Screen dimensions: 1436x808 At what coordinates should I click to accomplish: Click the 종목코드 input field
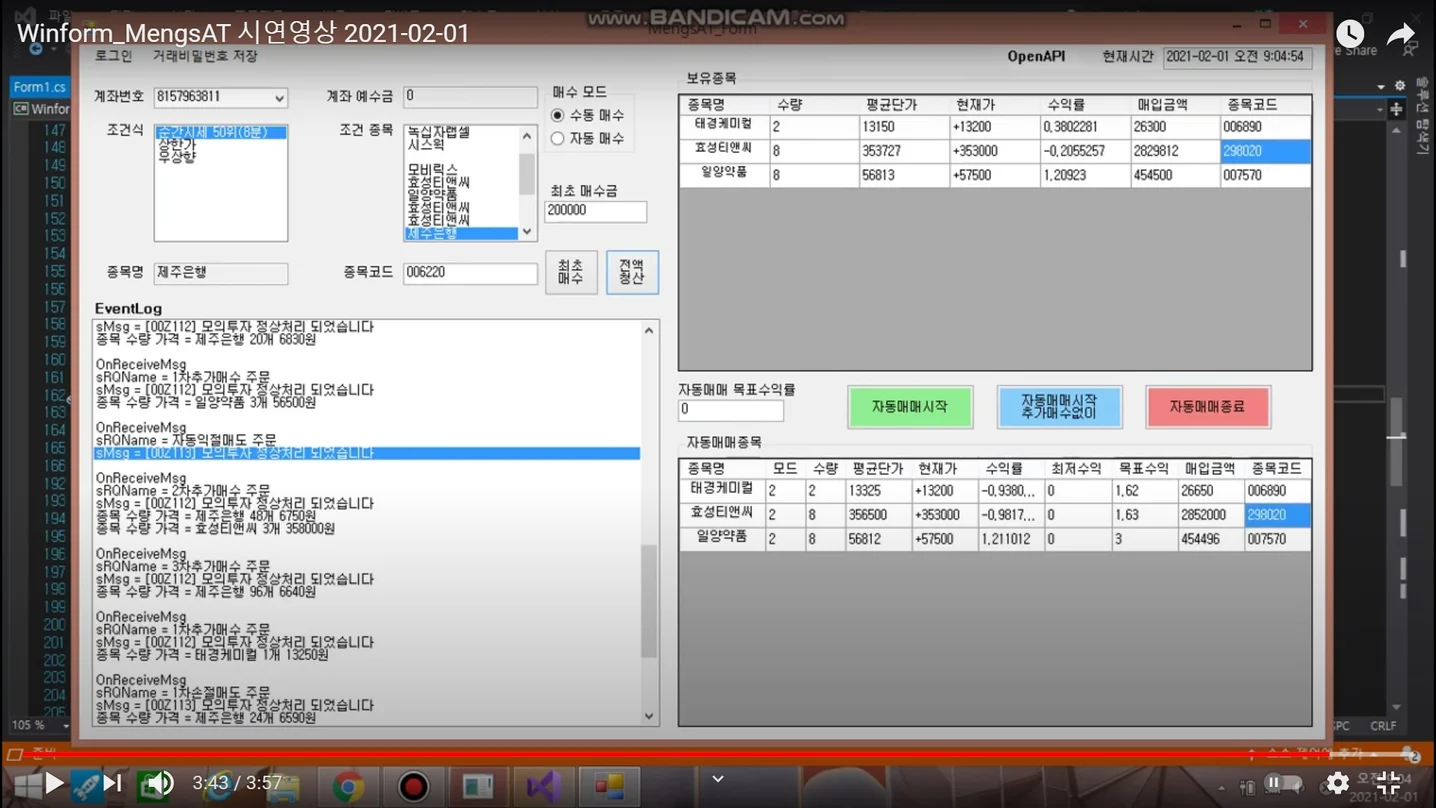point(470,272)
